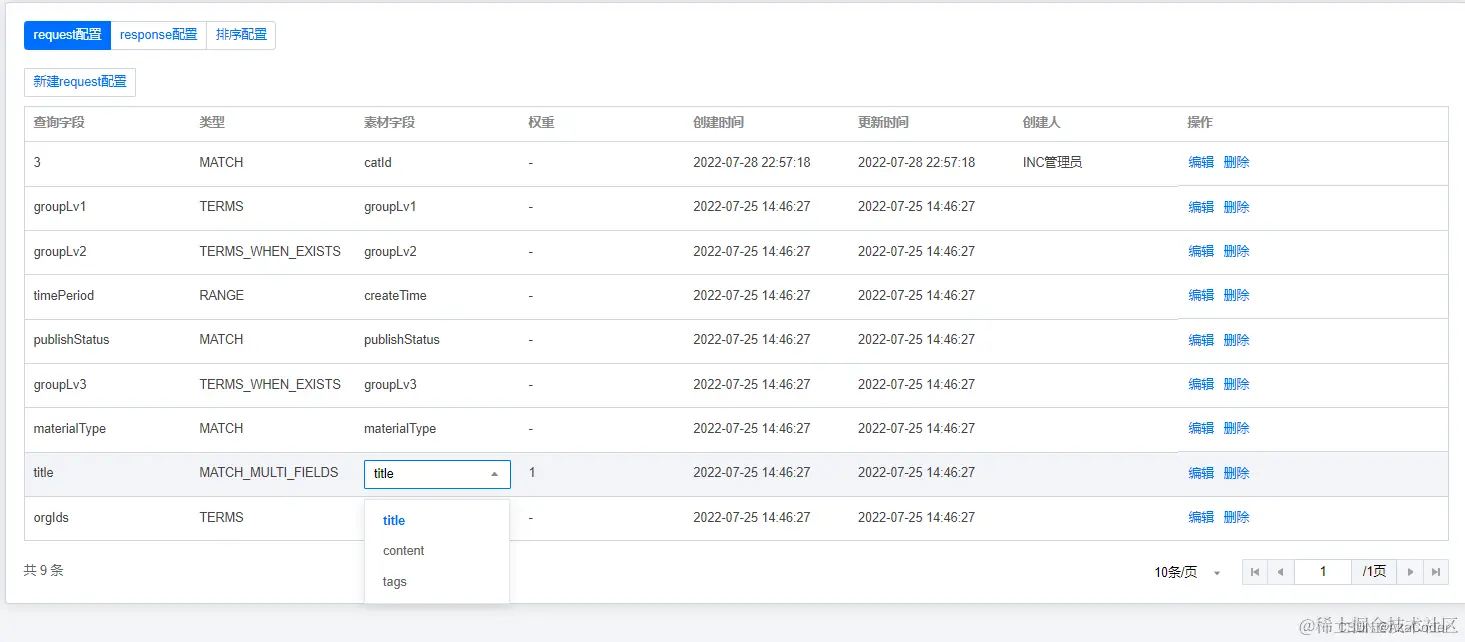Click the 创建人 column header
The width and height of the screenshot is (1465, 642).
[x=1041, y=123]
